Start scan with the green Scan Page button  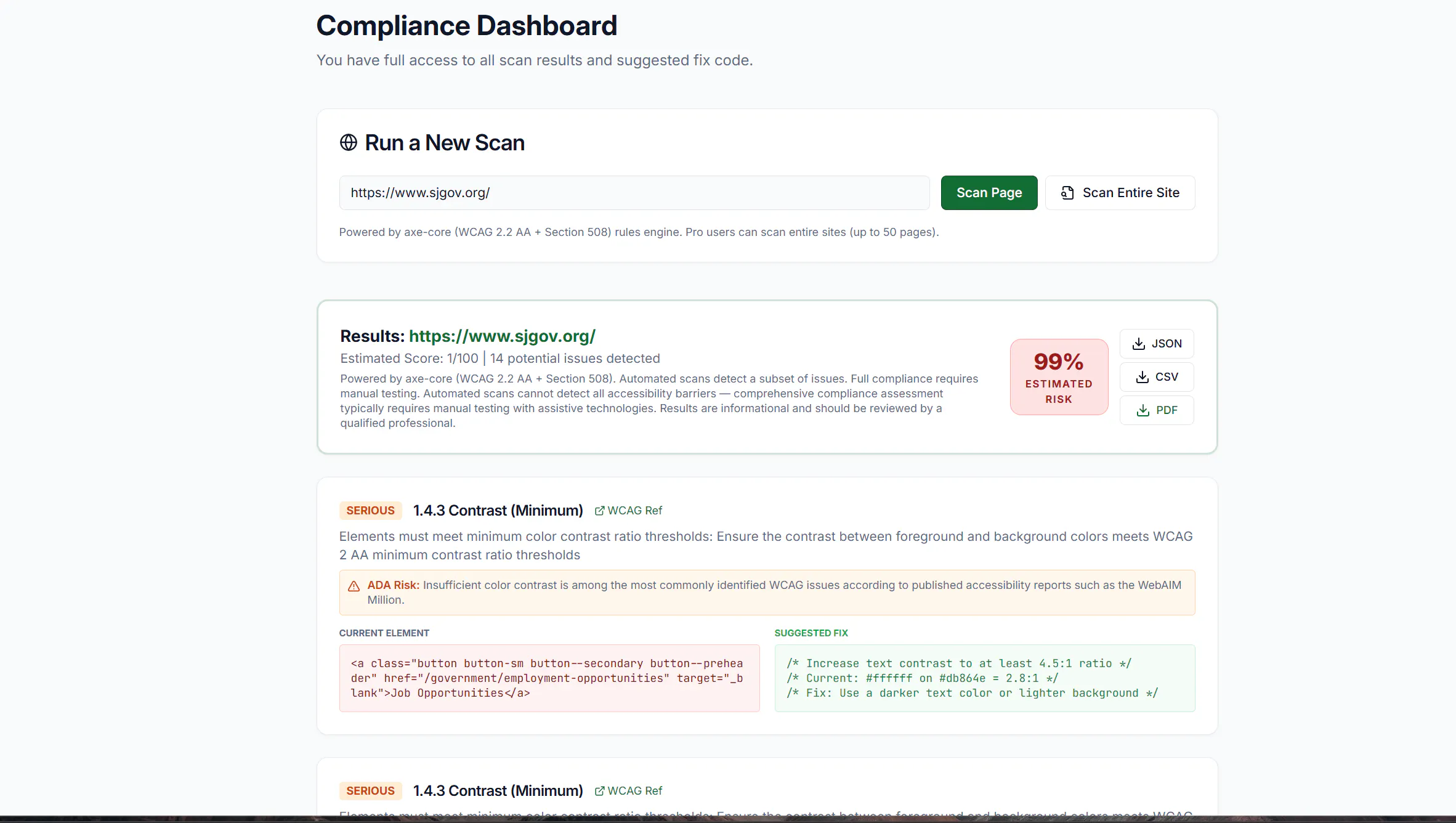pyautogui.click(x=989, y=193)
